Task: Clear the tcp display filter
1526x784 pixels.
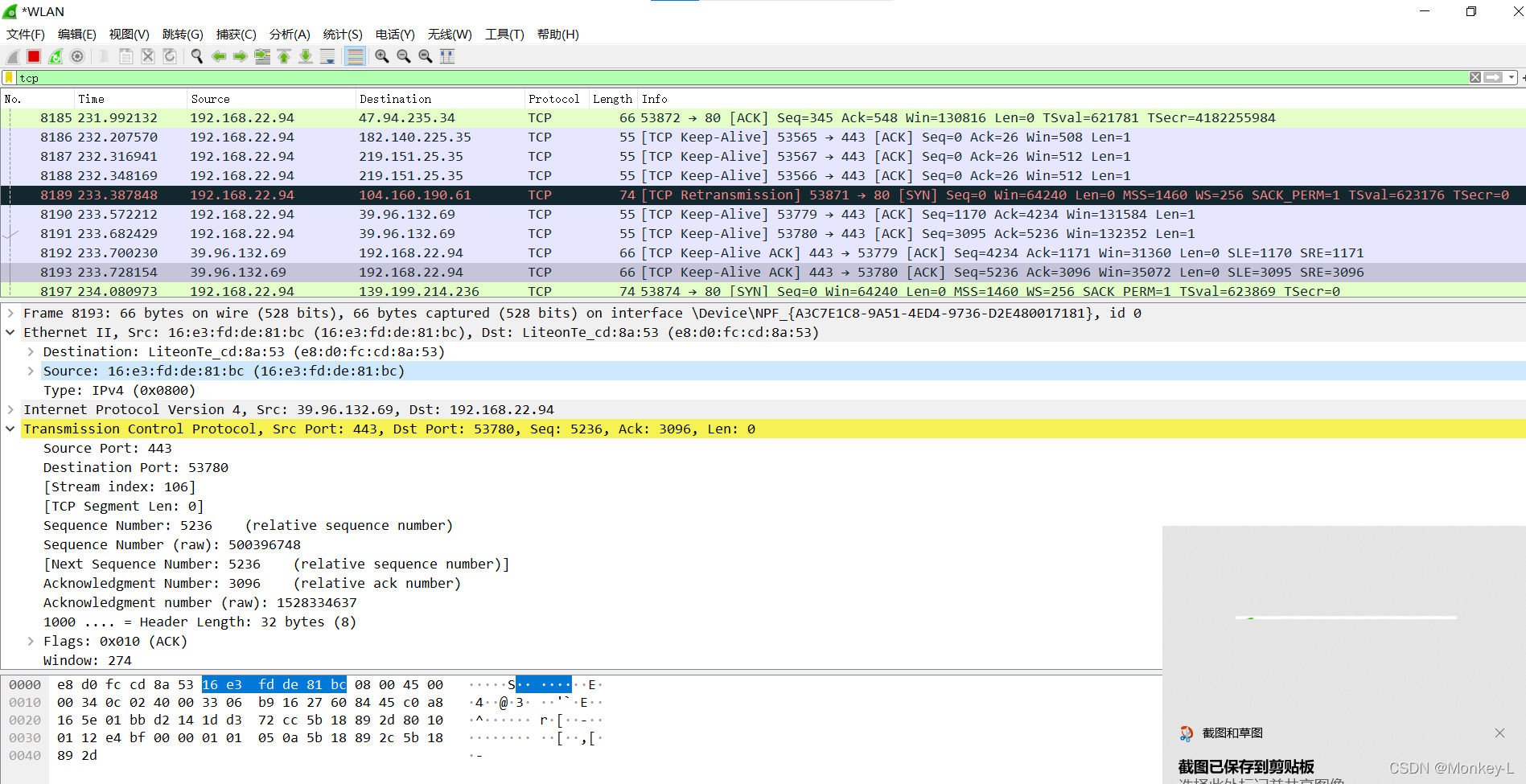Action: pos(1475,77)
